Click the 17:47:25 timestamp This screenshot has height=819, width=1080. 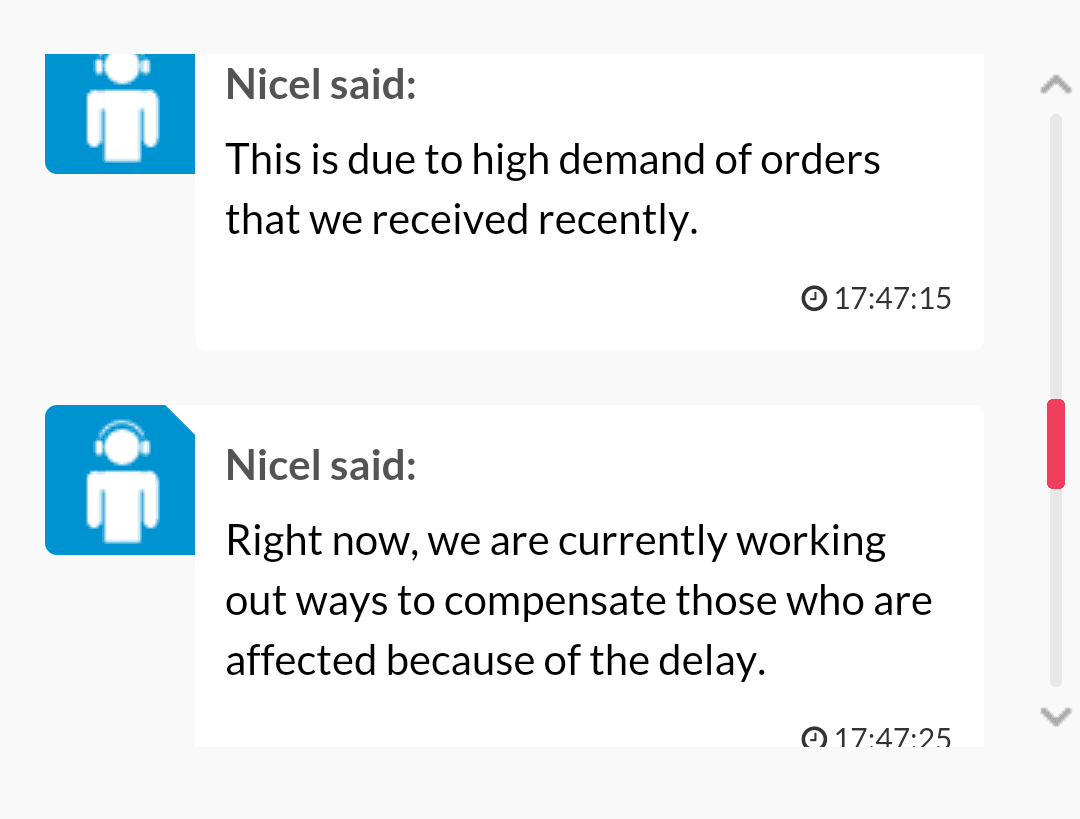point(892,736)
